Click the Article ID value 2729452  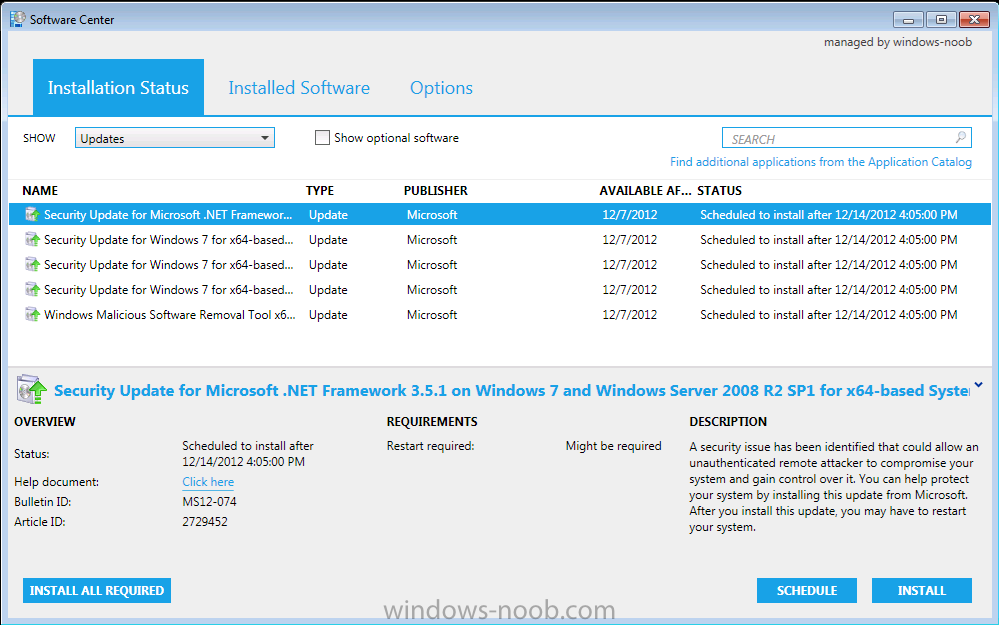(x=205, y=522)
